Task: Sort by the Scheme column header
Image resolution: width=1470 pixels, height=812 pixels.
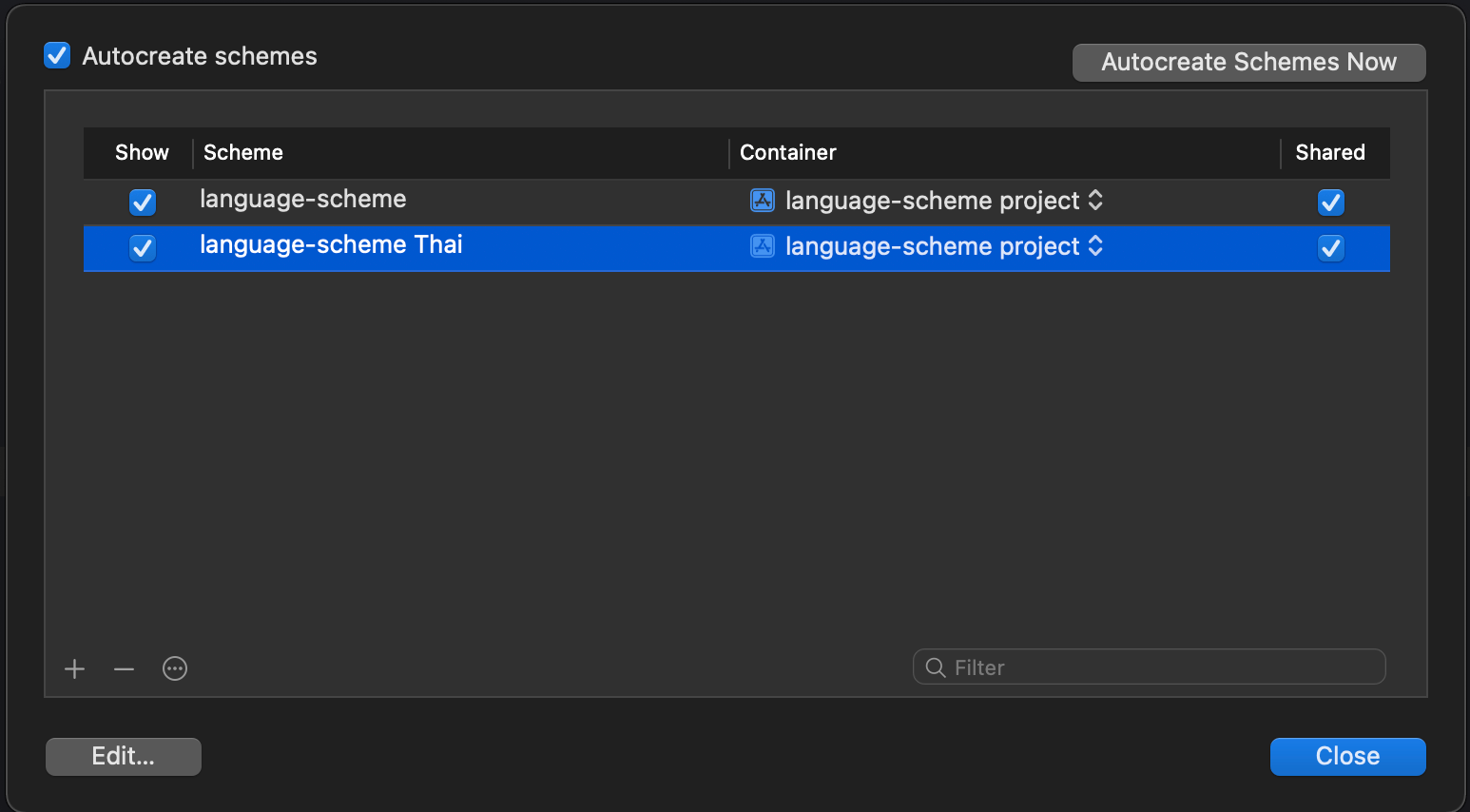Action: (243, 153)
